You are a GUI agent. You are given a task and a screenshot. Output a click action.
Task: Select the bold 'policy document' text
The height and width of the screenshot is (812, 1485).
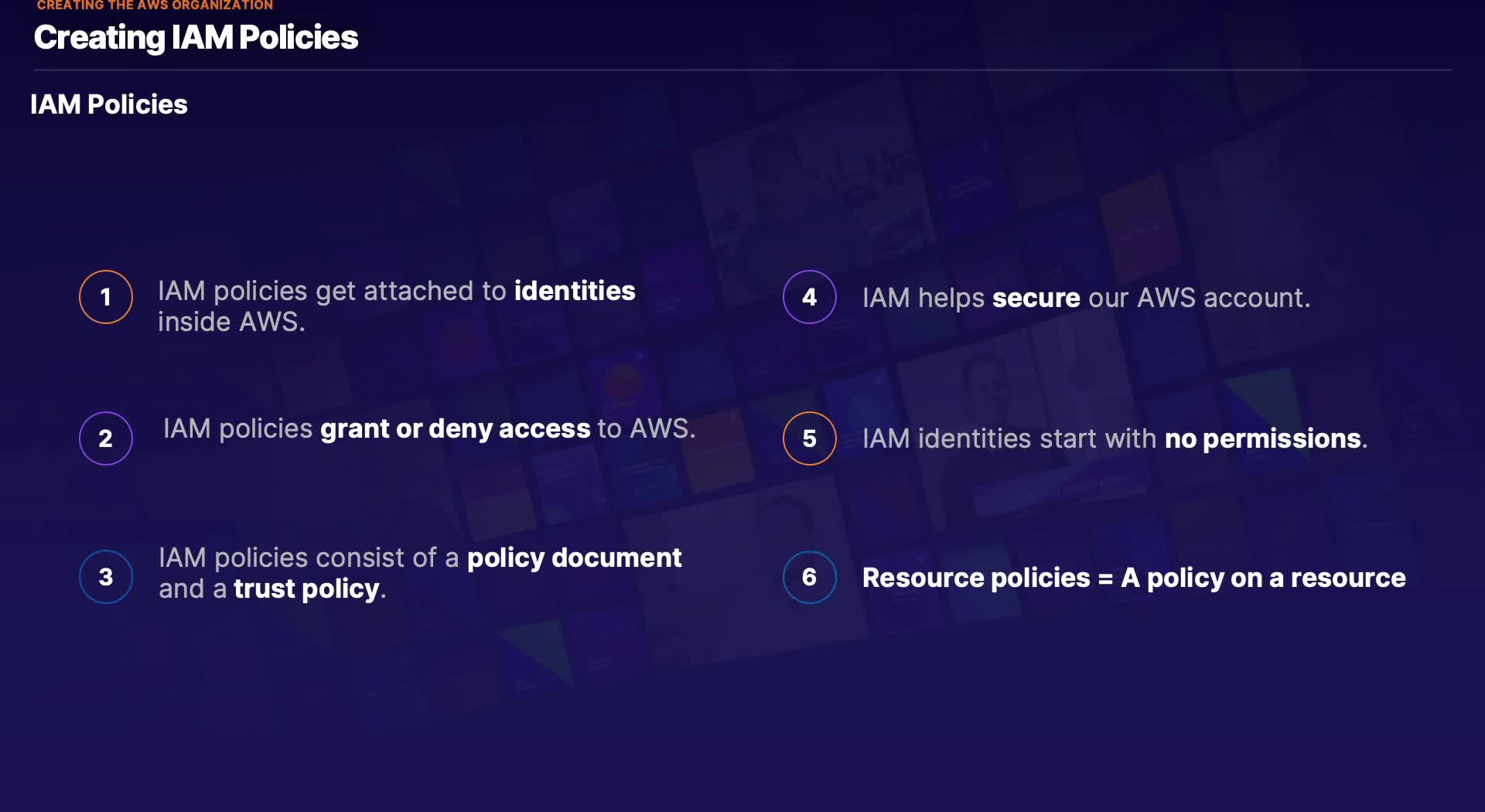click(574, 558)
